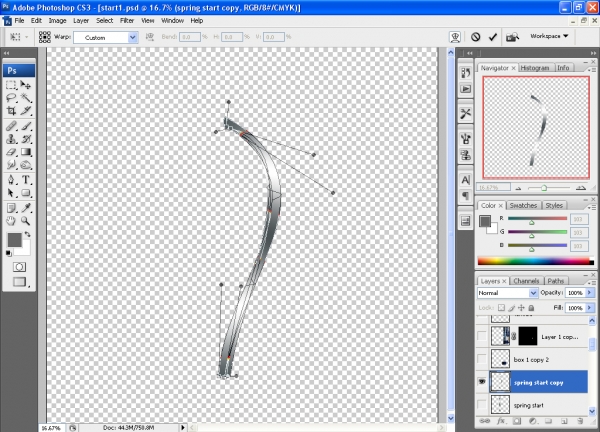Select the Zoom tool
This screenshot has width=600, height=432.
pyautogui.click(x=26, y=221)
